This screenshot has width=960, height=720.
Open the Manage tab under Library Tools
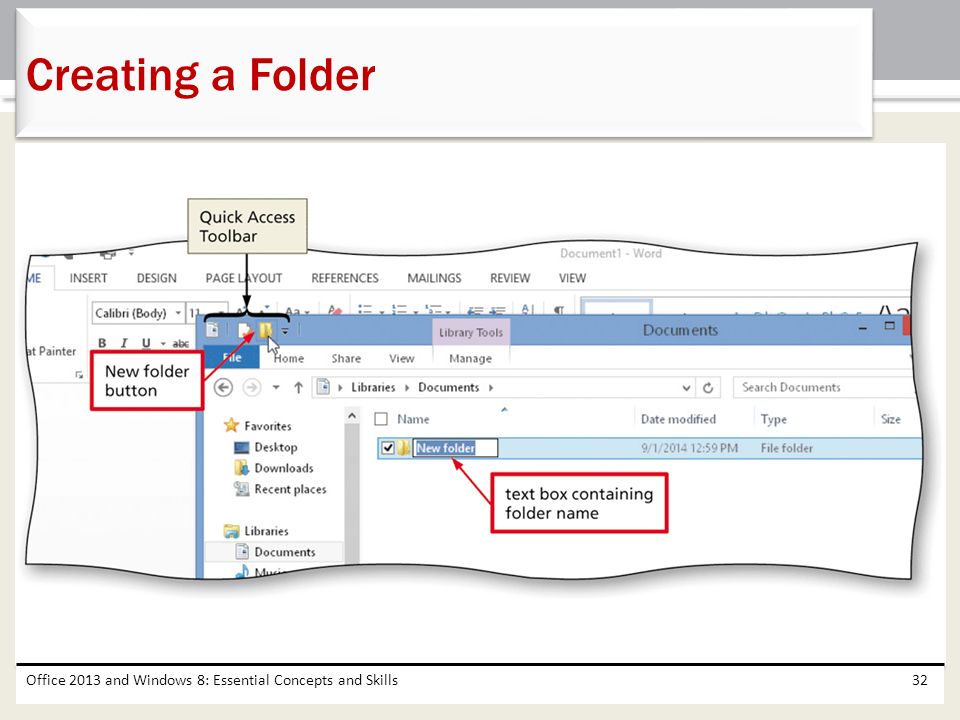pyautogui.click(x=470, y=358)
